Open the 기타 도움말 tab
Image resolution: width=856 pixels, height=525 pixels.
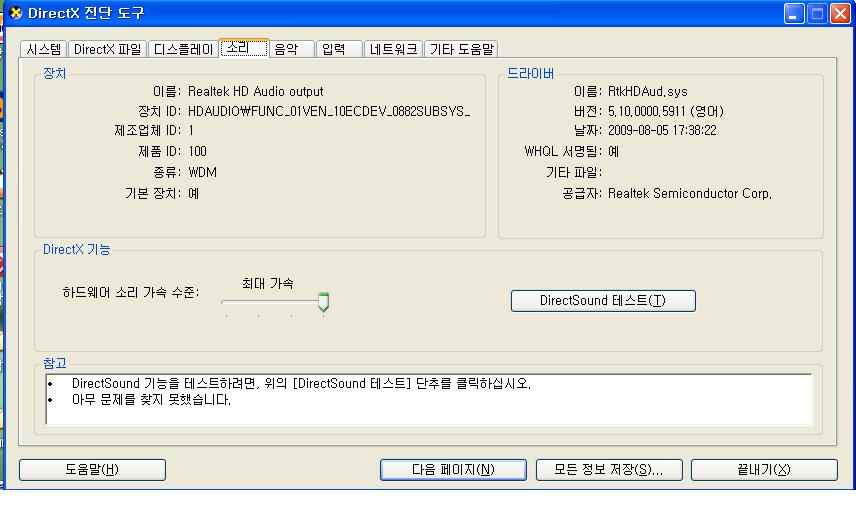coord(461,49)
